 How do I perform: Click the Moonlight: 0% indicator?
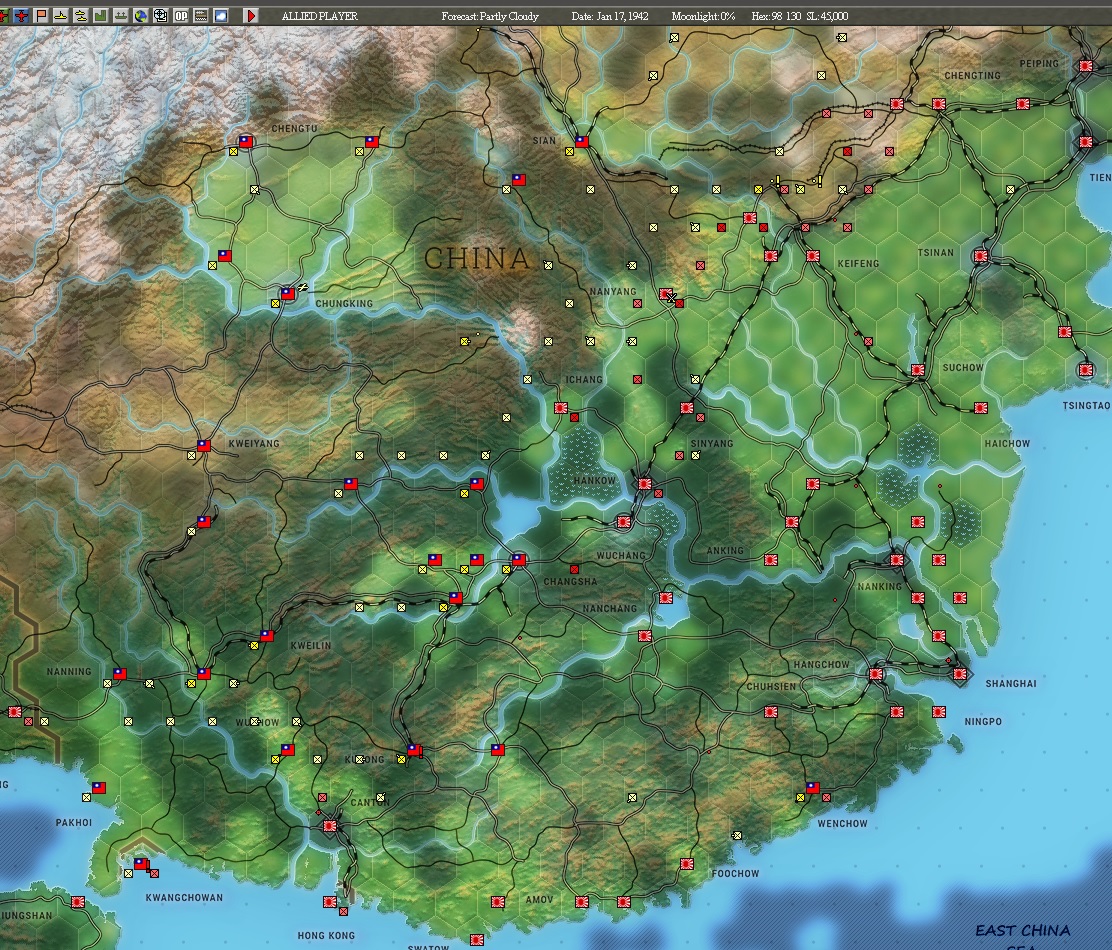[704, 16]
